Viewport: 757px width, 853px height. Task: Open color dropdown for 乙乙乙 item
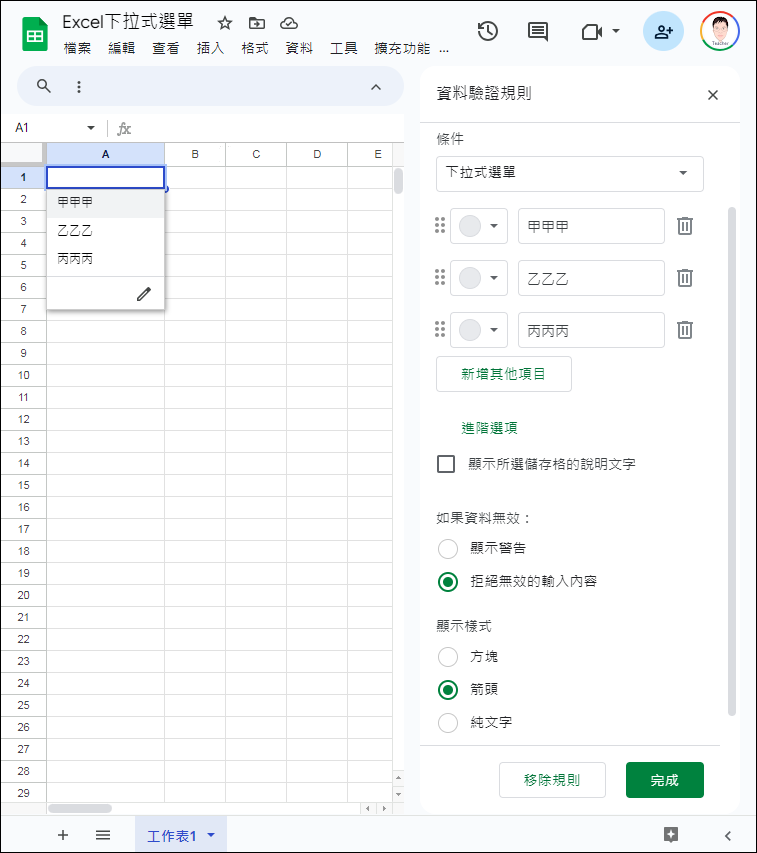[479, 278]
